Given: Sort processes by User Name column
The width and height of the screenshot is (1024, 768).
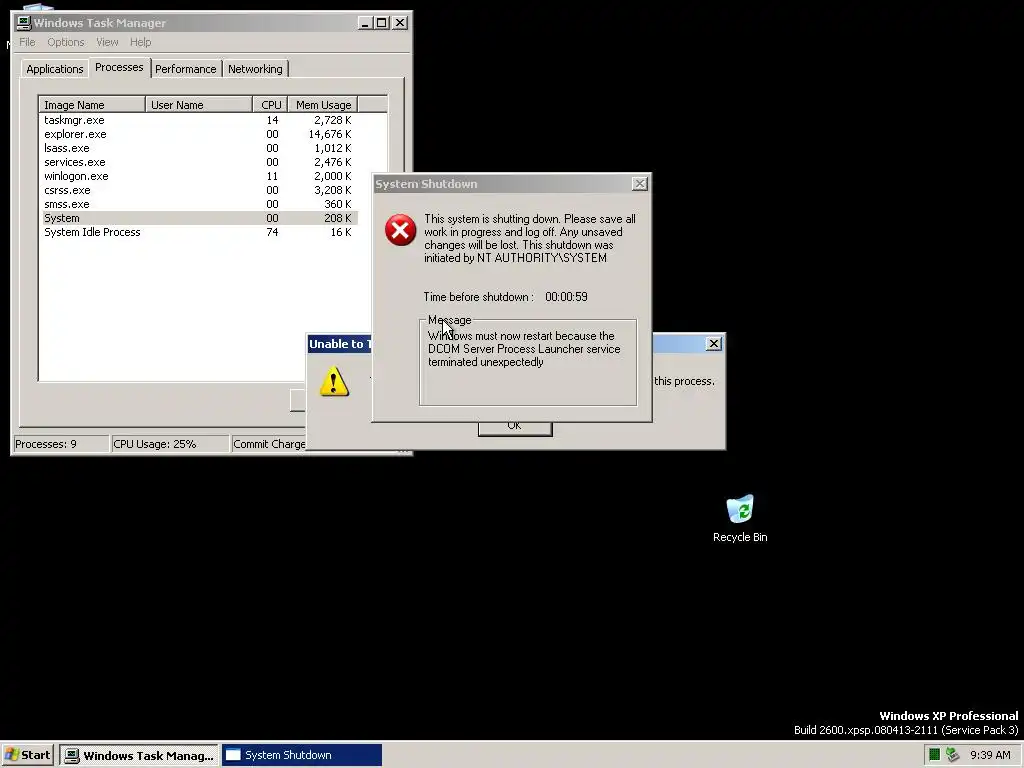Looking at the screenshot, I should (x=199, y=104).
